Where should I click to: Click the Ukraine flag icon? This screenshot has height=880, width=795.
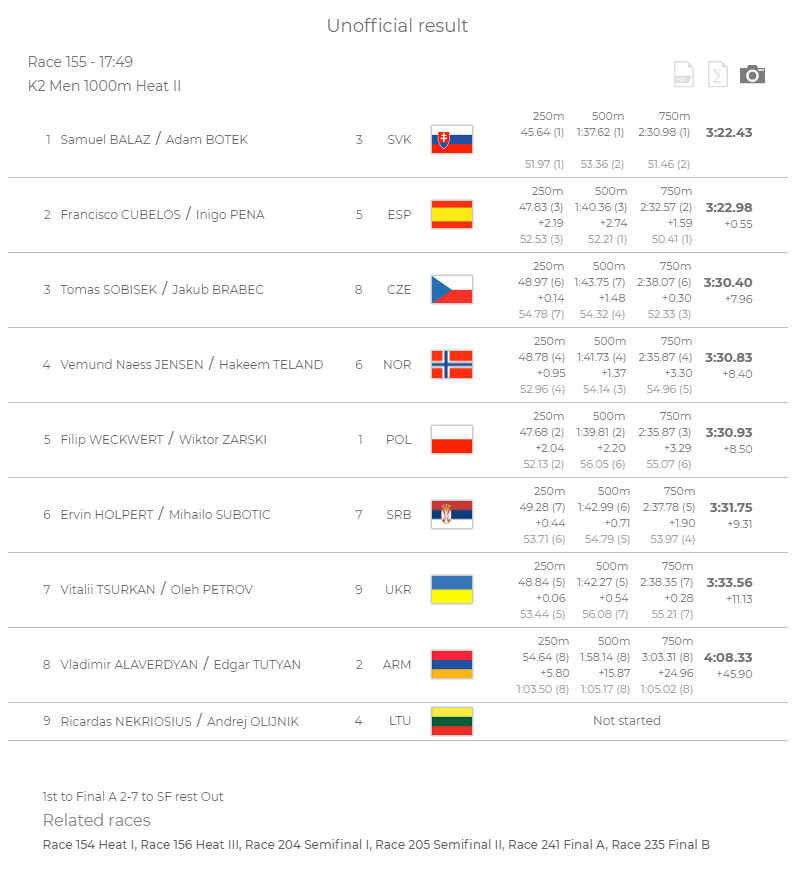coord(452,589)
